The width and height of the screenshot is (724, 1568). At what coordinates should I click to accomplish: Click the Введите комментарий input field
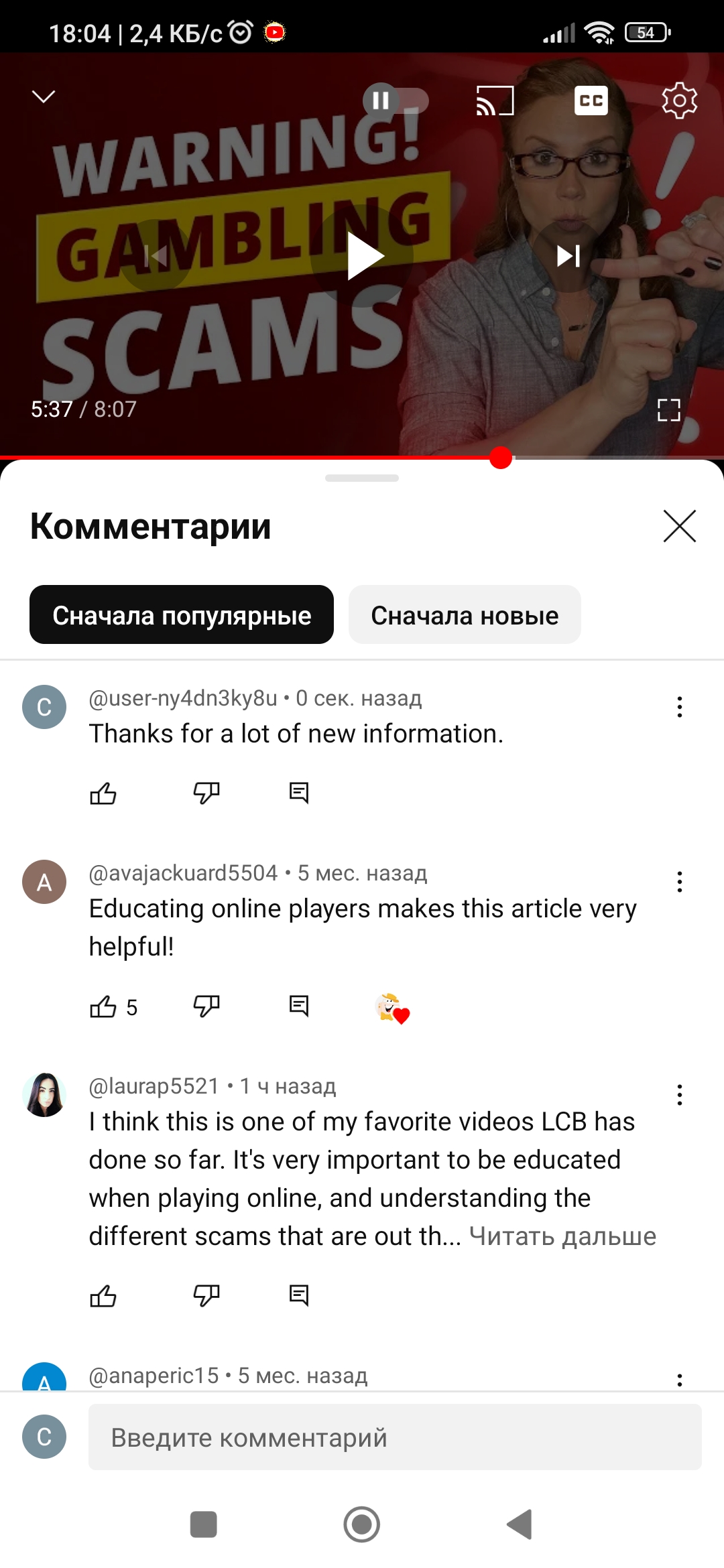click(x=395, y=1437)
